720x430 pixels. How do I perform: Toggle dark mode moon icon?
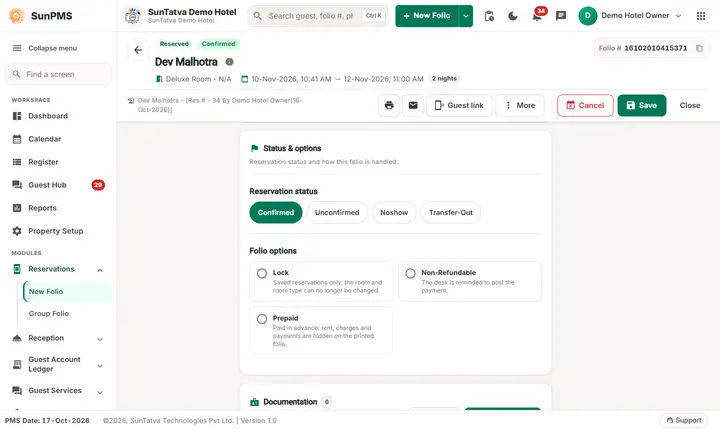(x=513, y=16)
